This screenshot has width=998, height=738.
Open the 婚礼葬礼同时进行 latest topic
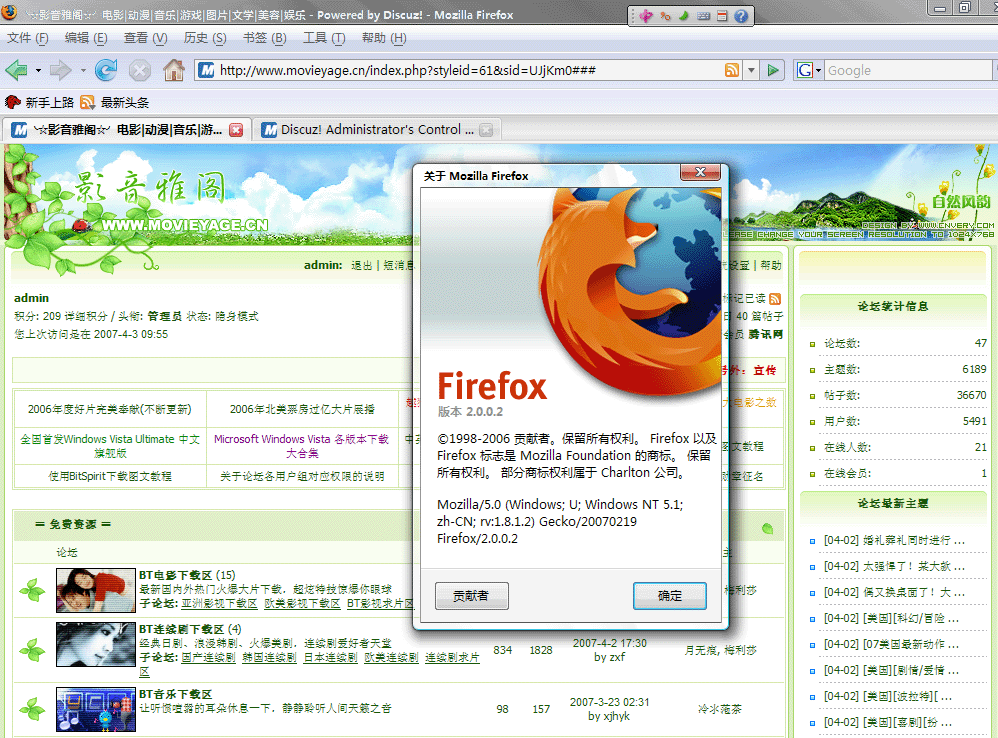click(x=894, y=540)
